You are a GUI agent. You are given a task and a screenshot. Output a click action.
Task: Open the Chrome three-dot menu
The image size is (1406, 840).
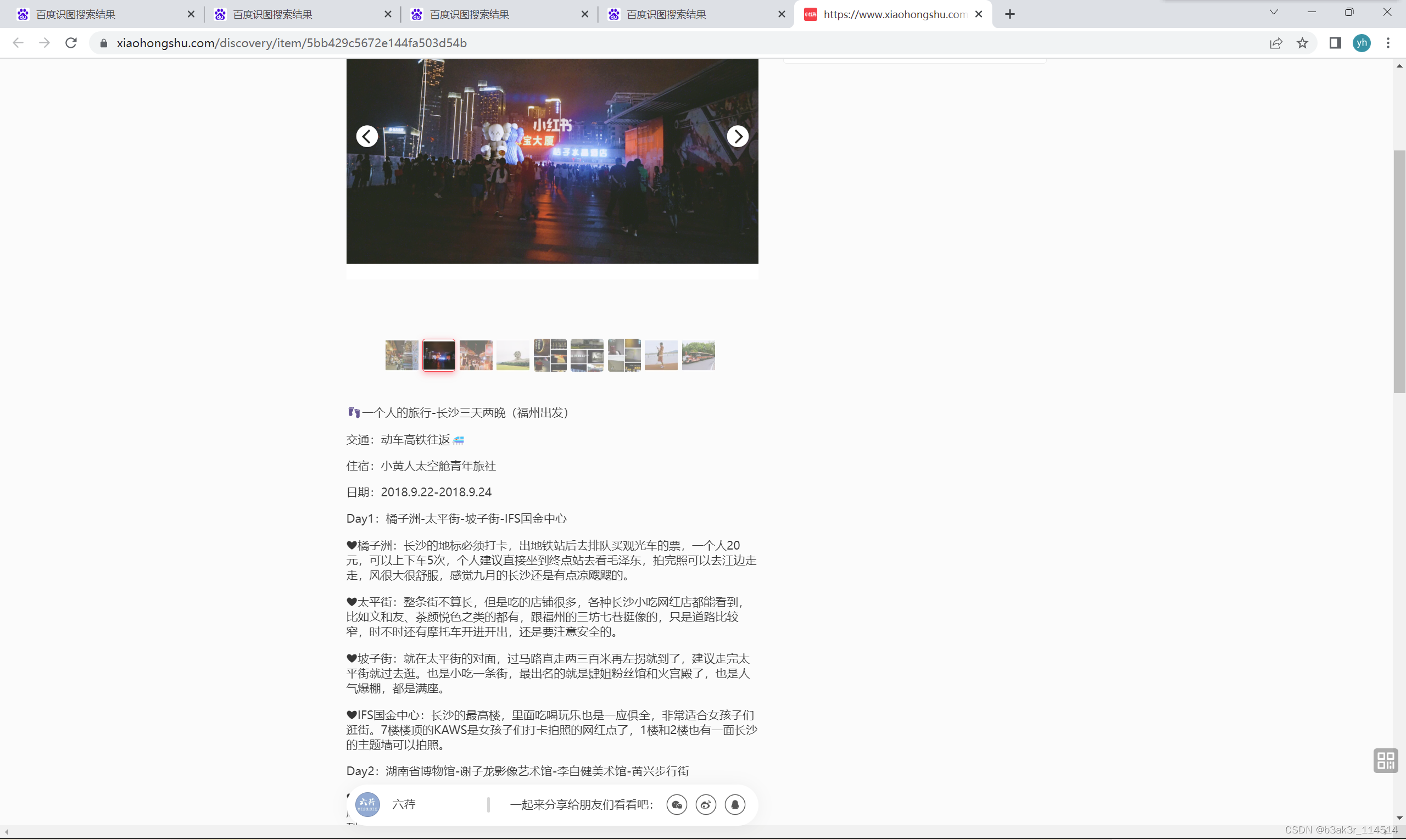click(x=1388, y=43)
